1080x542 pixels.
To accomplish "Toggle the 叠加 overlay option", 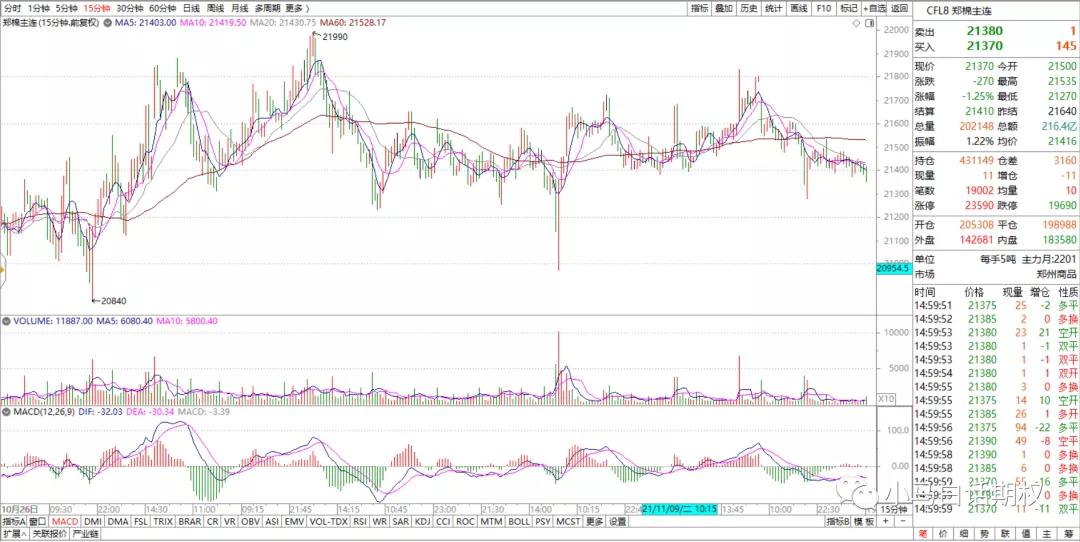I will 723,8.
